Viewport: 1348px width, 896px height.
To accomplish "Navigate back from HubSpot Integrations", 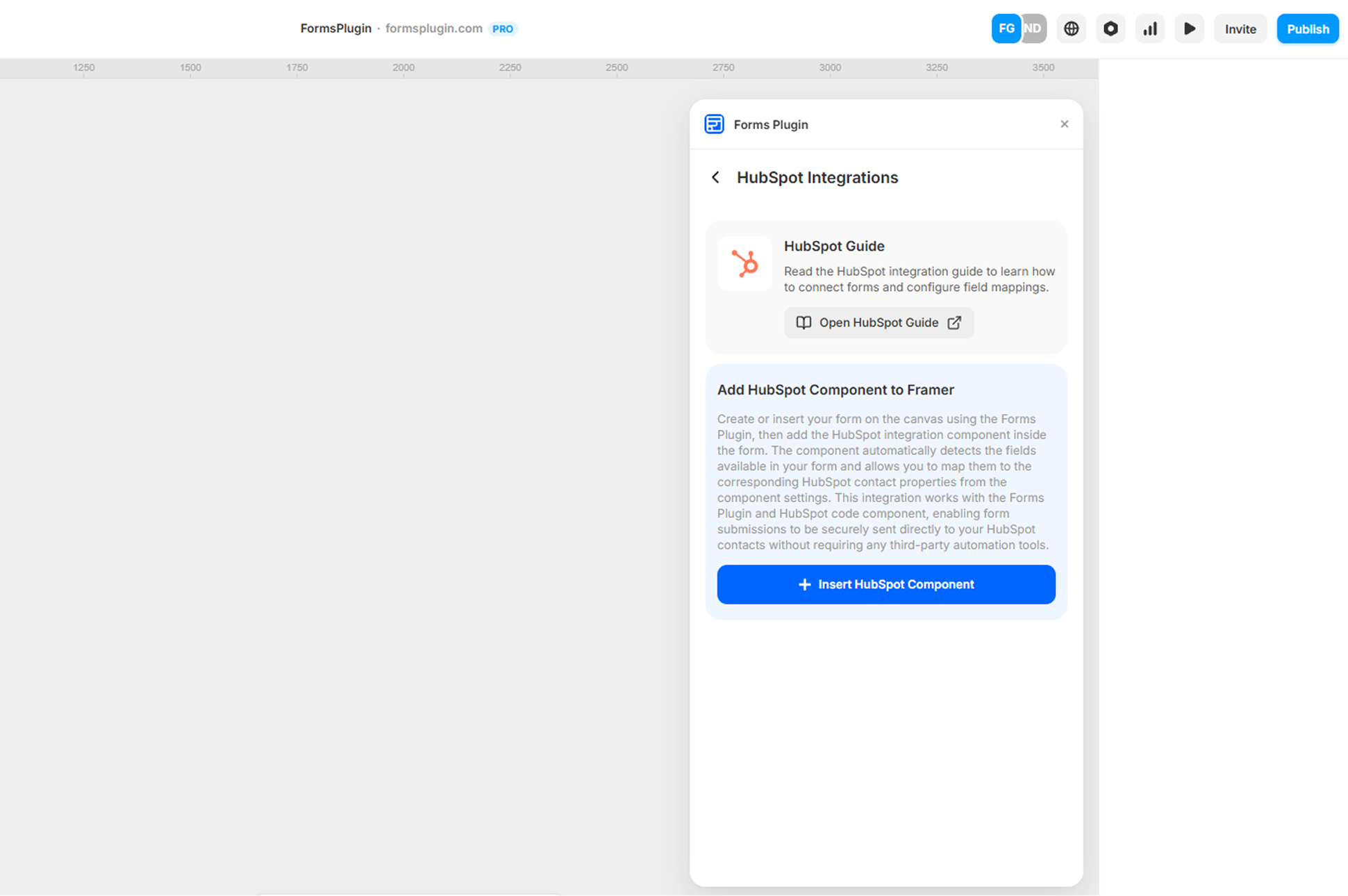I will point(715,177).
